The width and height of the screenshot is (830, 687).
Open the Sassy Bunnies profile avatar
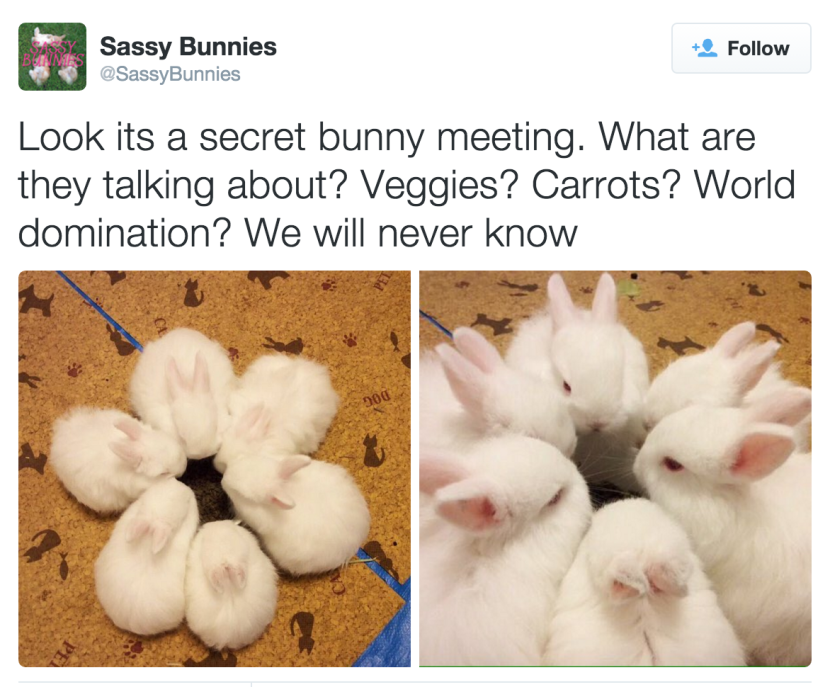pyautogui.click(x=52, y=57)
